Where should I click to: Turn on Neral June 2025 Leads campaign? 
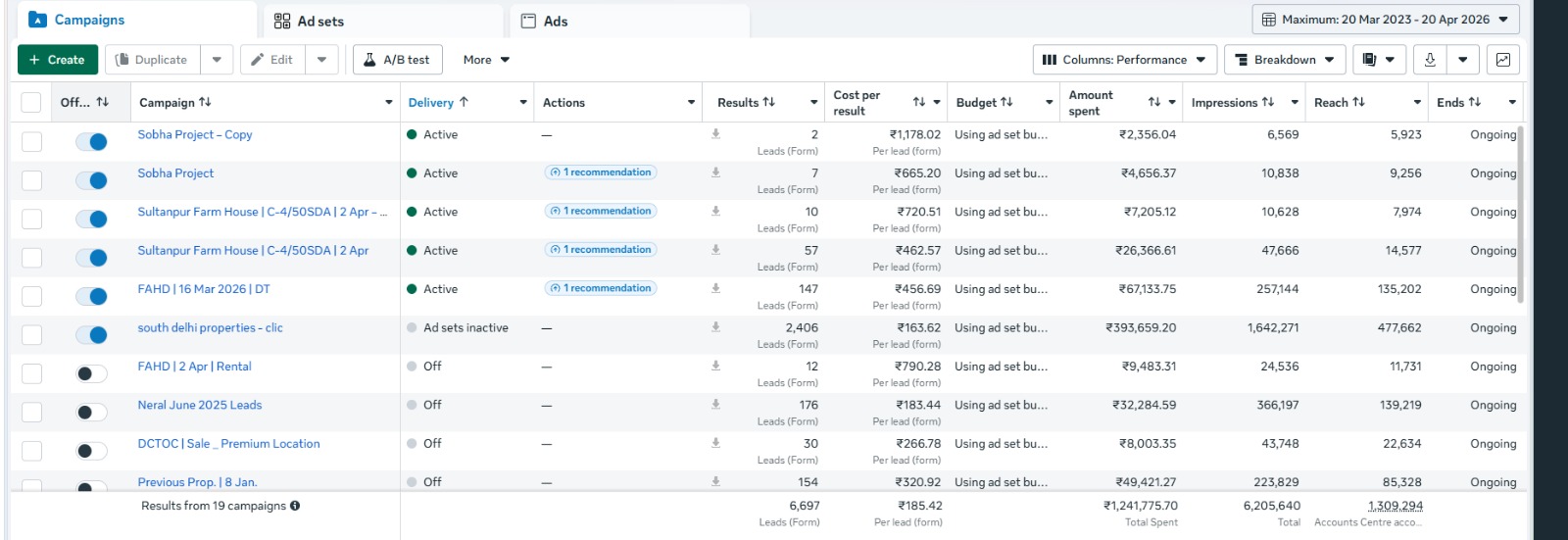click(91, 413)
